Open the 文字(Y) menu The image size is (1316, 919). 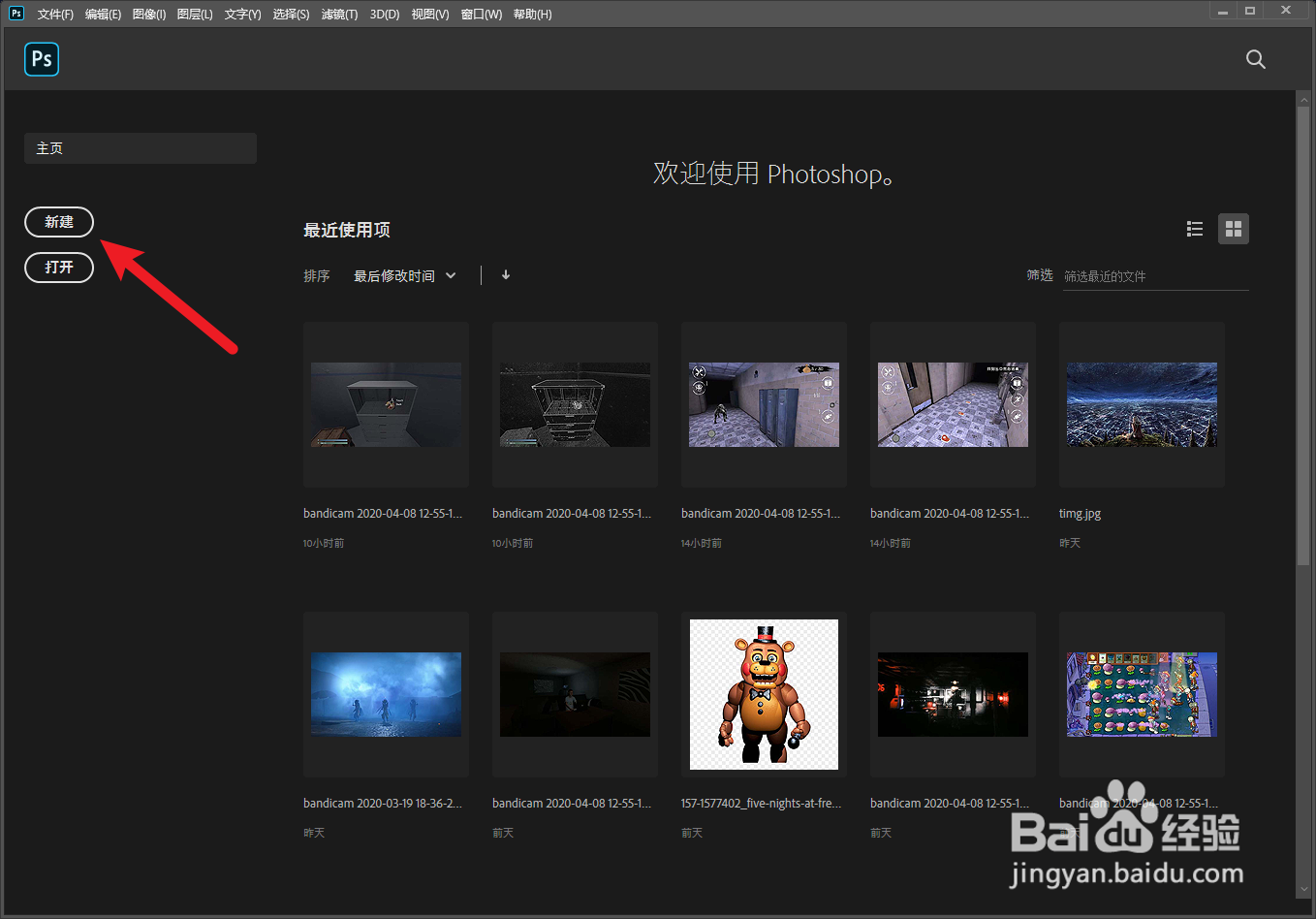click(x=242, y=14)
